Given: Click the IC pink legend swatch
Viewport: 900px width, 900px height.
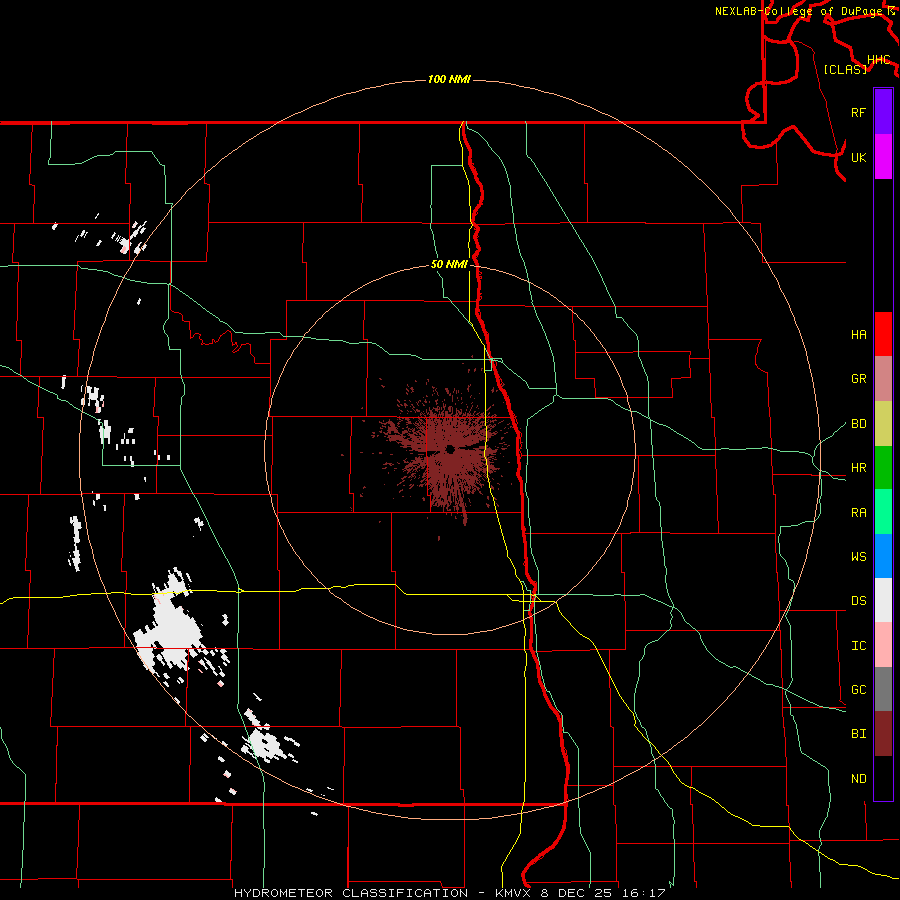Looking at the screenshot, I should [883, 645].
